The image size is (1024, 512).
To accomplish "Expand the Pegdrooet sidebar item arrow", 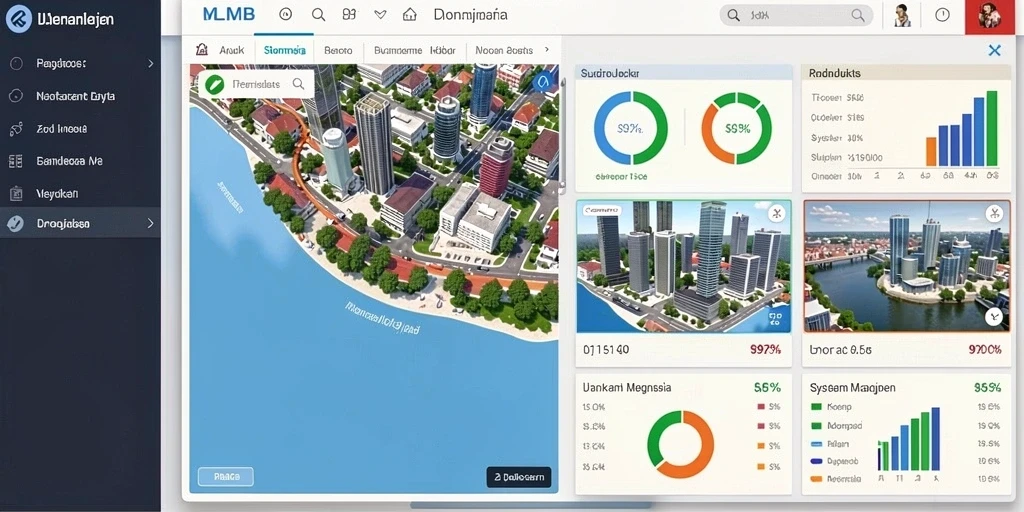I will tap(151, 63).
